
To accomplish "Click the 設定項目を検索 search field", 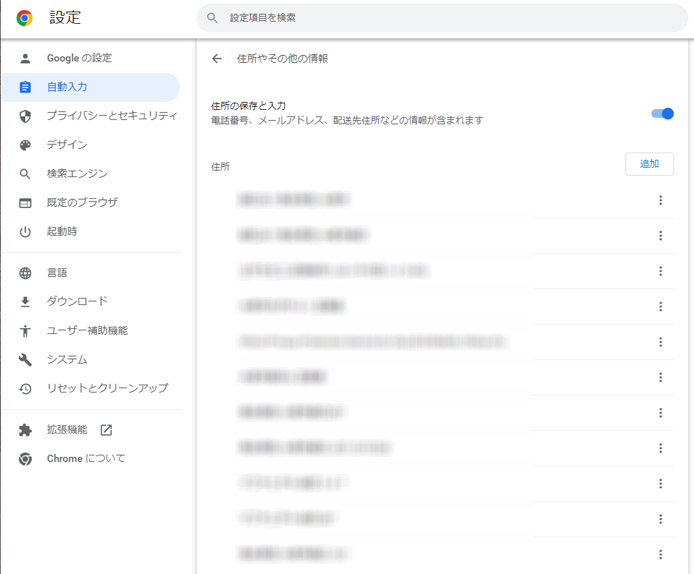I will 440,18.
